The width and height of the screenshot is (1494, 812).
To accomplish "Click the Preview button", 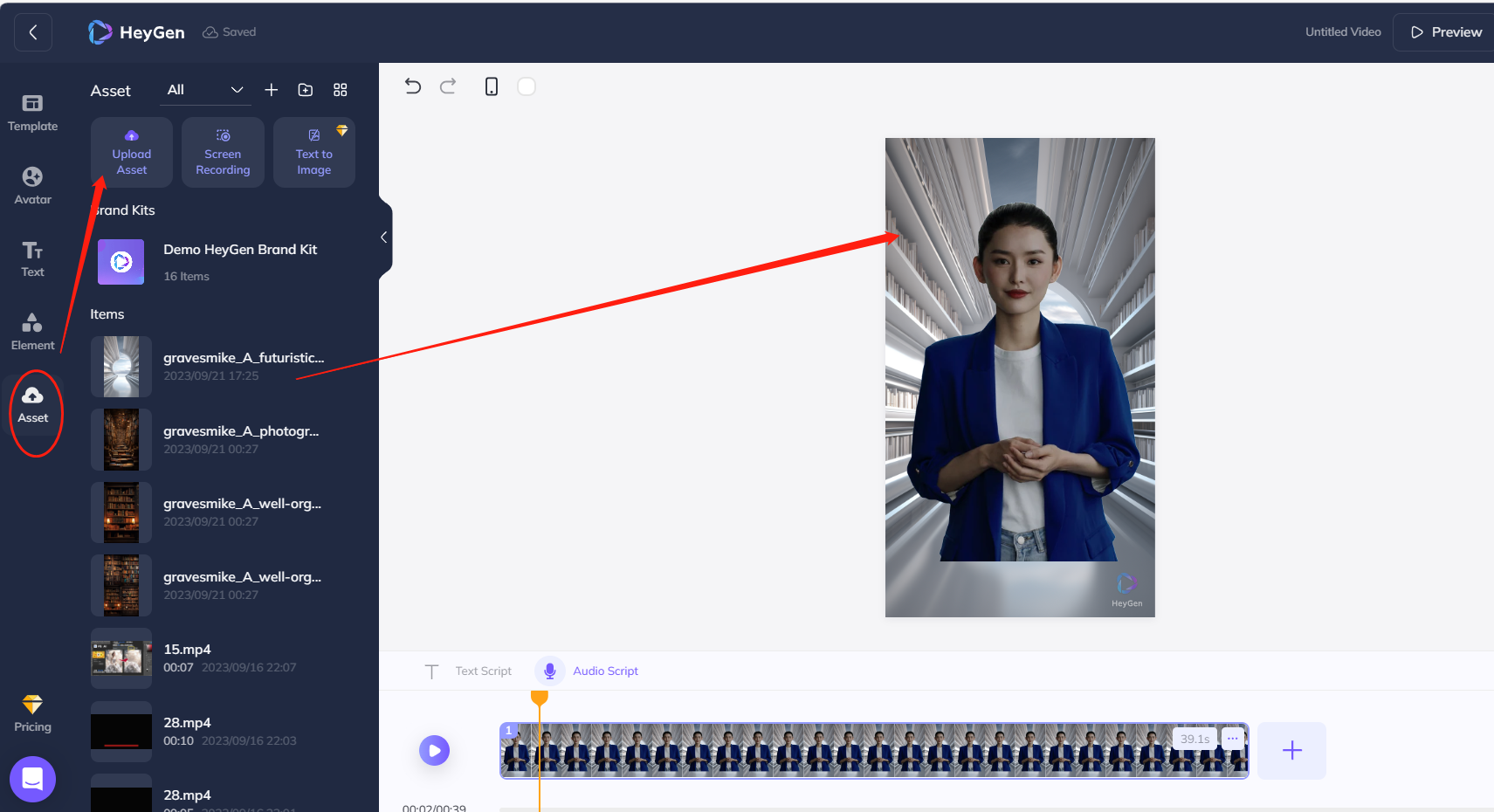I will (x=1445, y=32).
